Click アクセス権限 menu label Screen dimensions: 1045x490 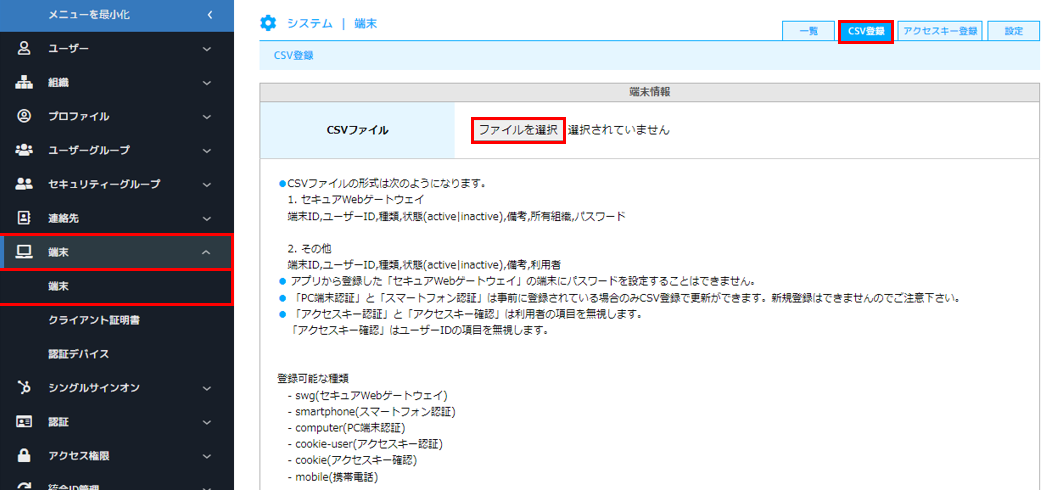coord(79,456)
